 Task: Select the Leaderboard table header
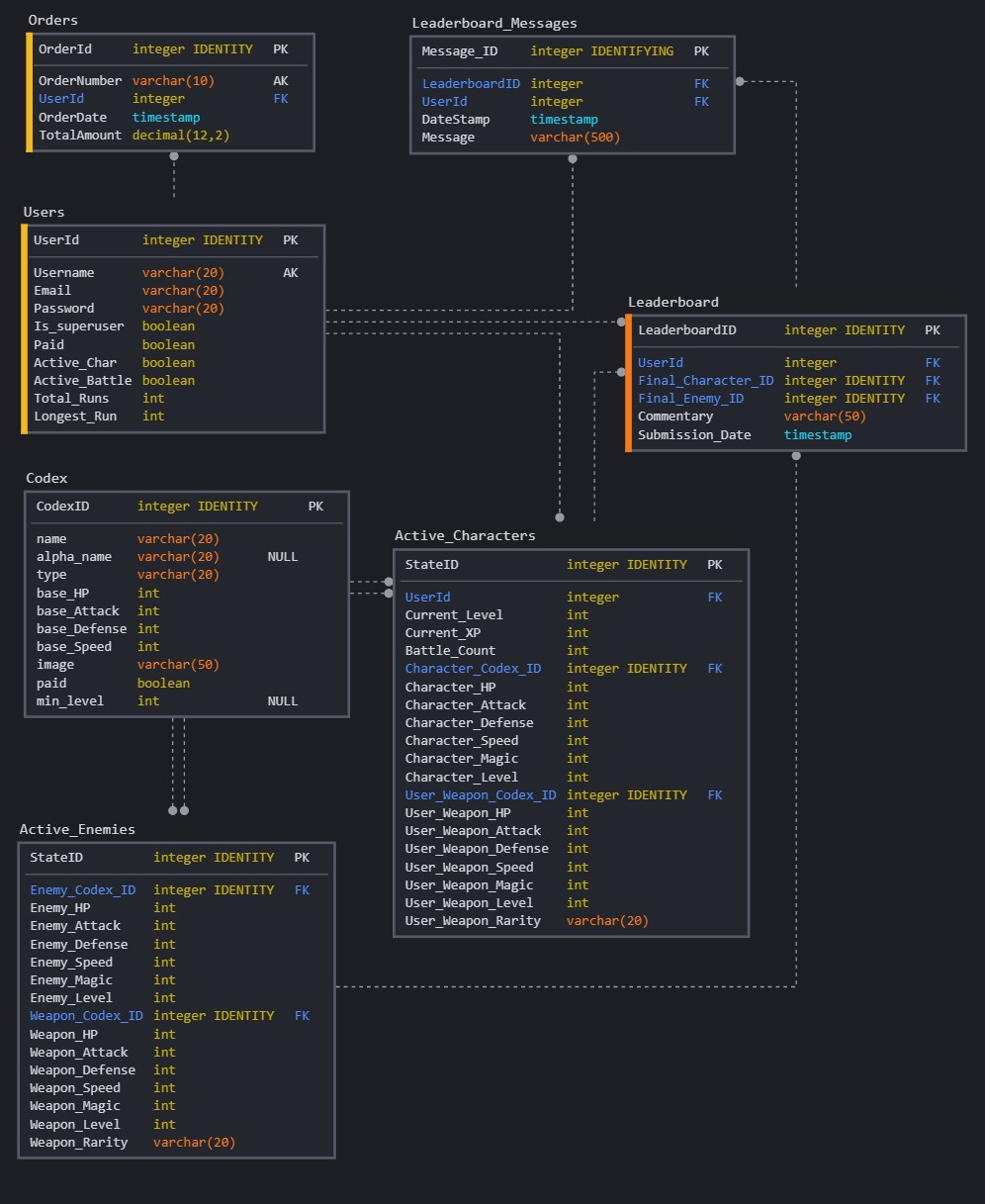tap(673, 302)
